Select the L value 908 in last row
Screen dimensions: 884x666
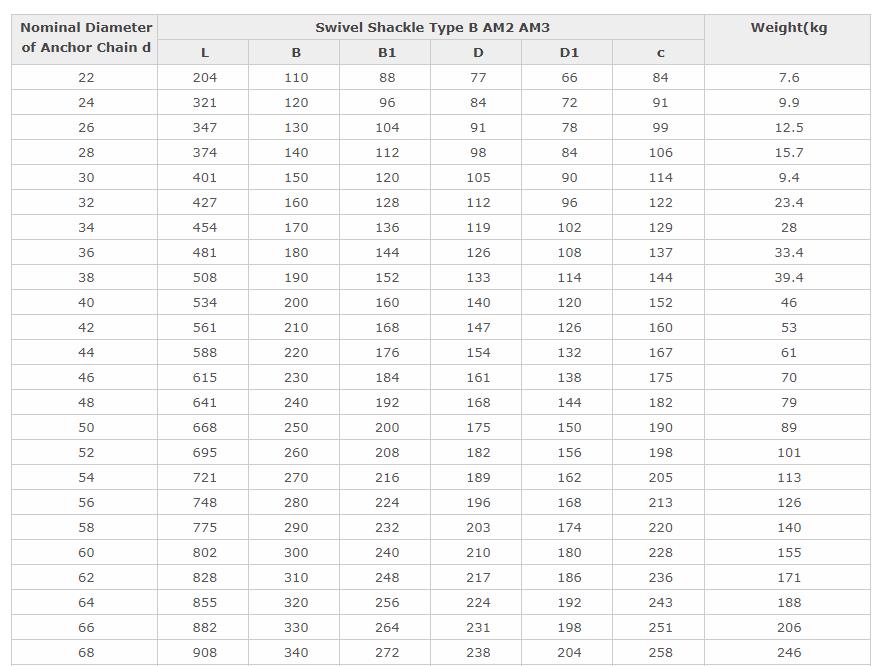[x=204, y=652]
